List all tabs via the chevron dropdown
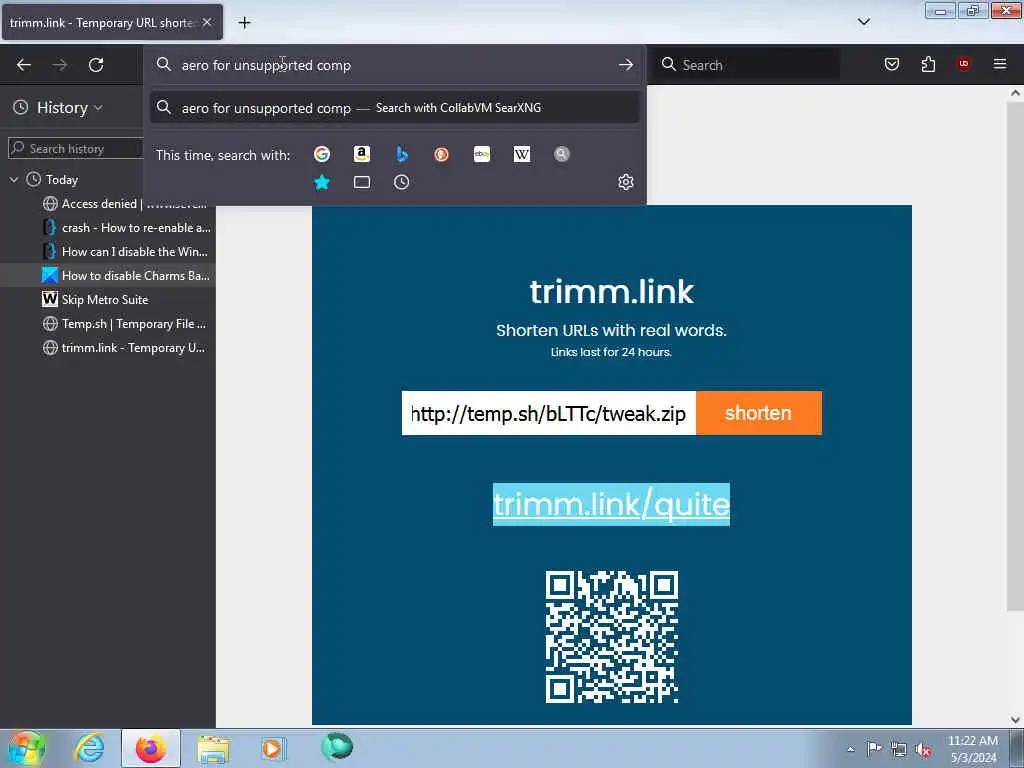This screenshot has width=1024, height=768. (864, 22)
